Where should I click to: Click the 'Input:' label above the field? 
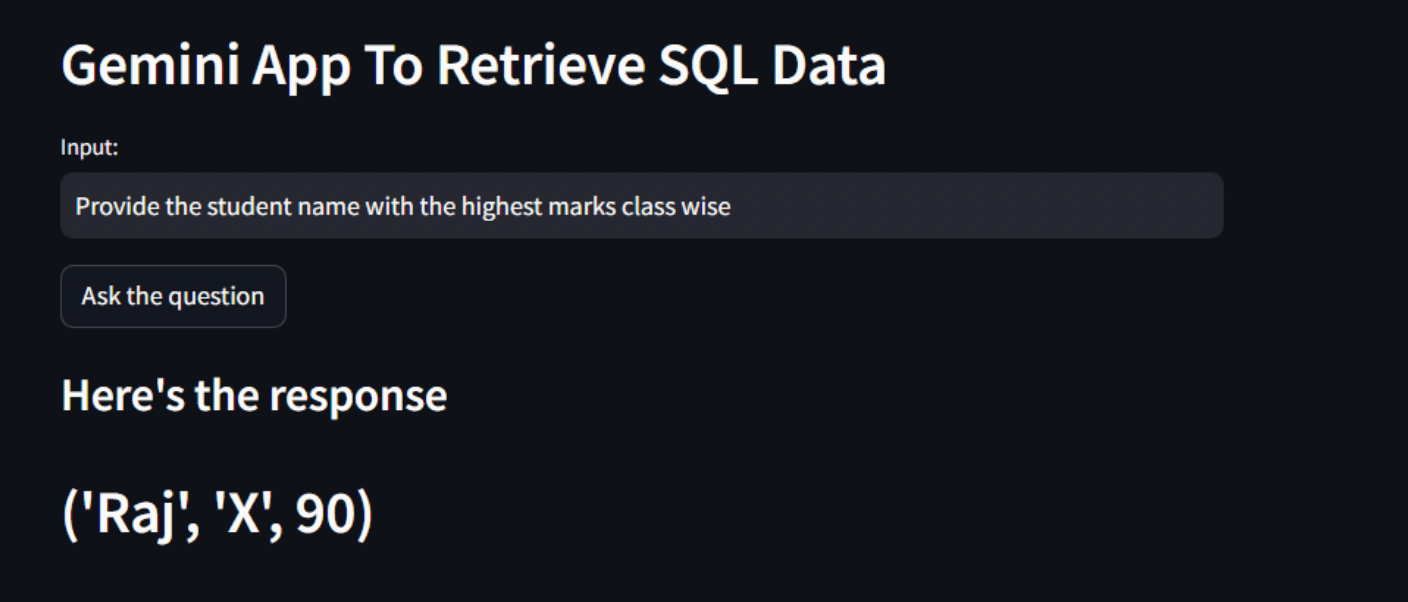coord(90,148)
